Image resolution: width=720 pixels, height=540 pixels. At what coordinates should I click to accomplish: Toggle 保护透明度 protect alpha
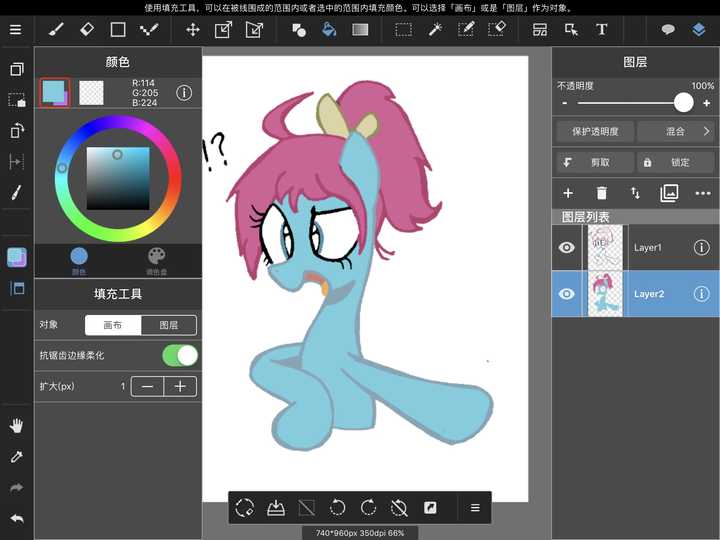(x=595, y=132)
